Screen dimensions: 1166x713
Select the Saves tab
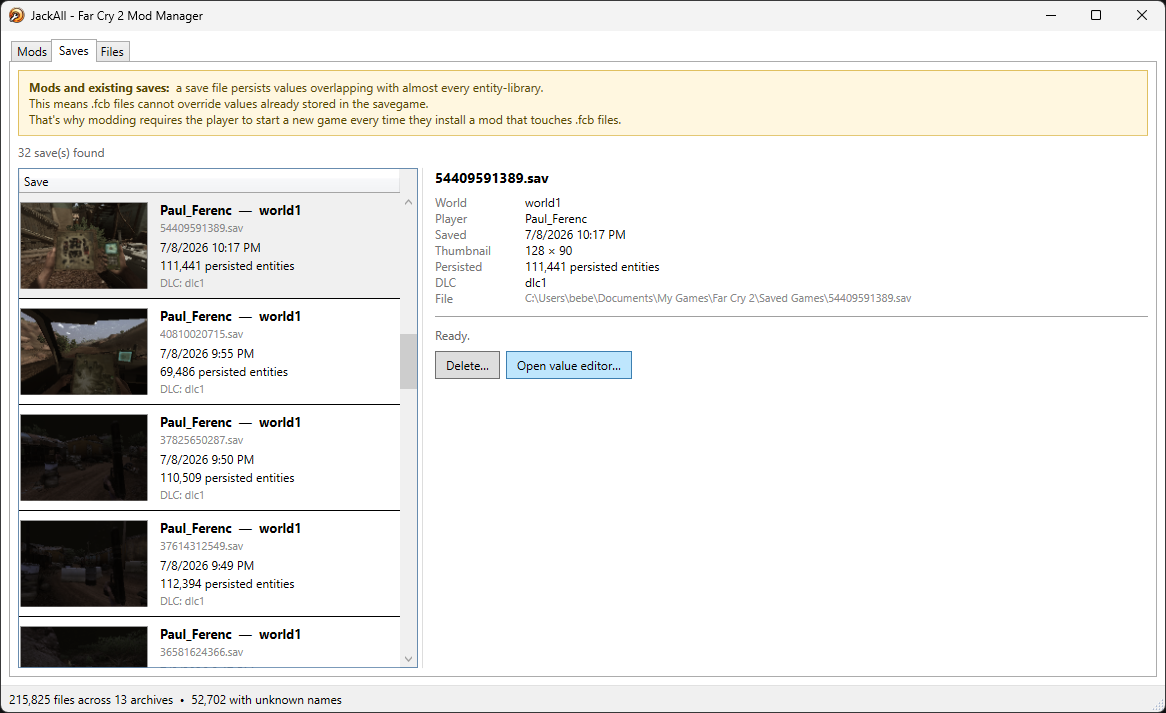(x=74, y=51)
